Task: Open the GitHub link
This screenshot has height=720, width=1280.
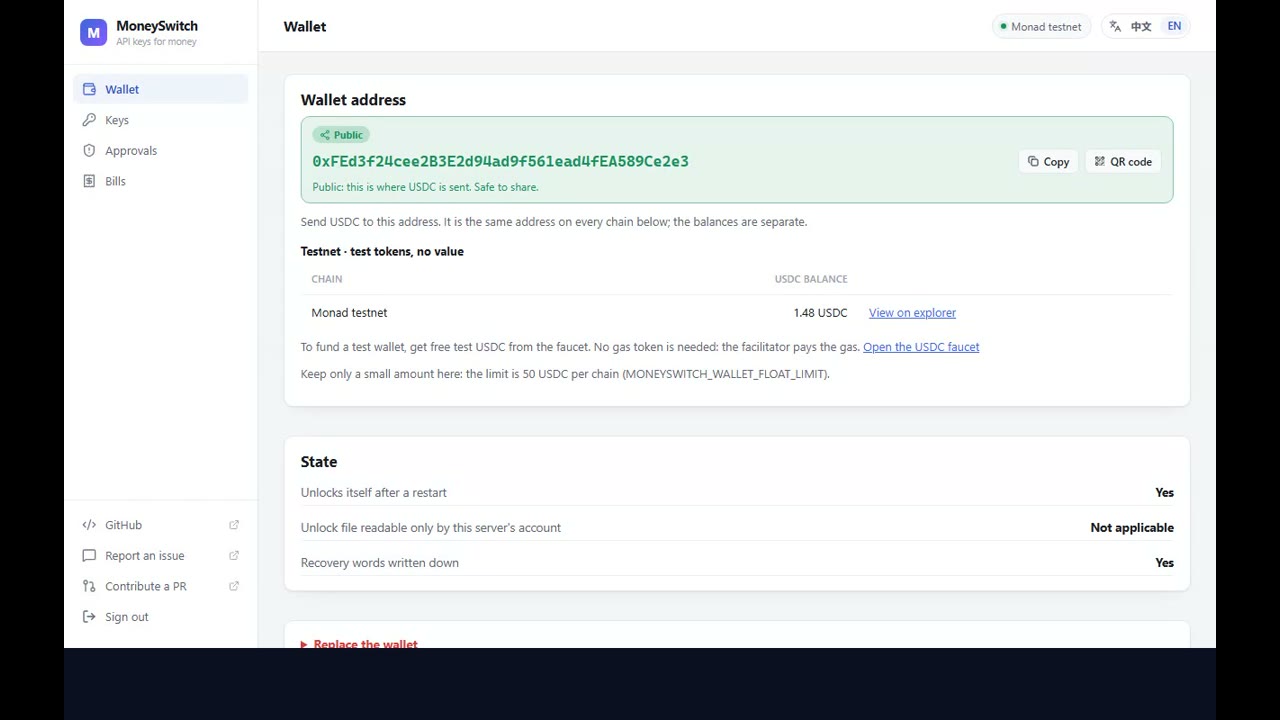Action: click(x=160, y=525)
